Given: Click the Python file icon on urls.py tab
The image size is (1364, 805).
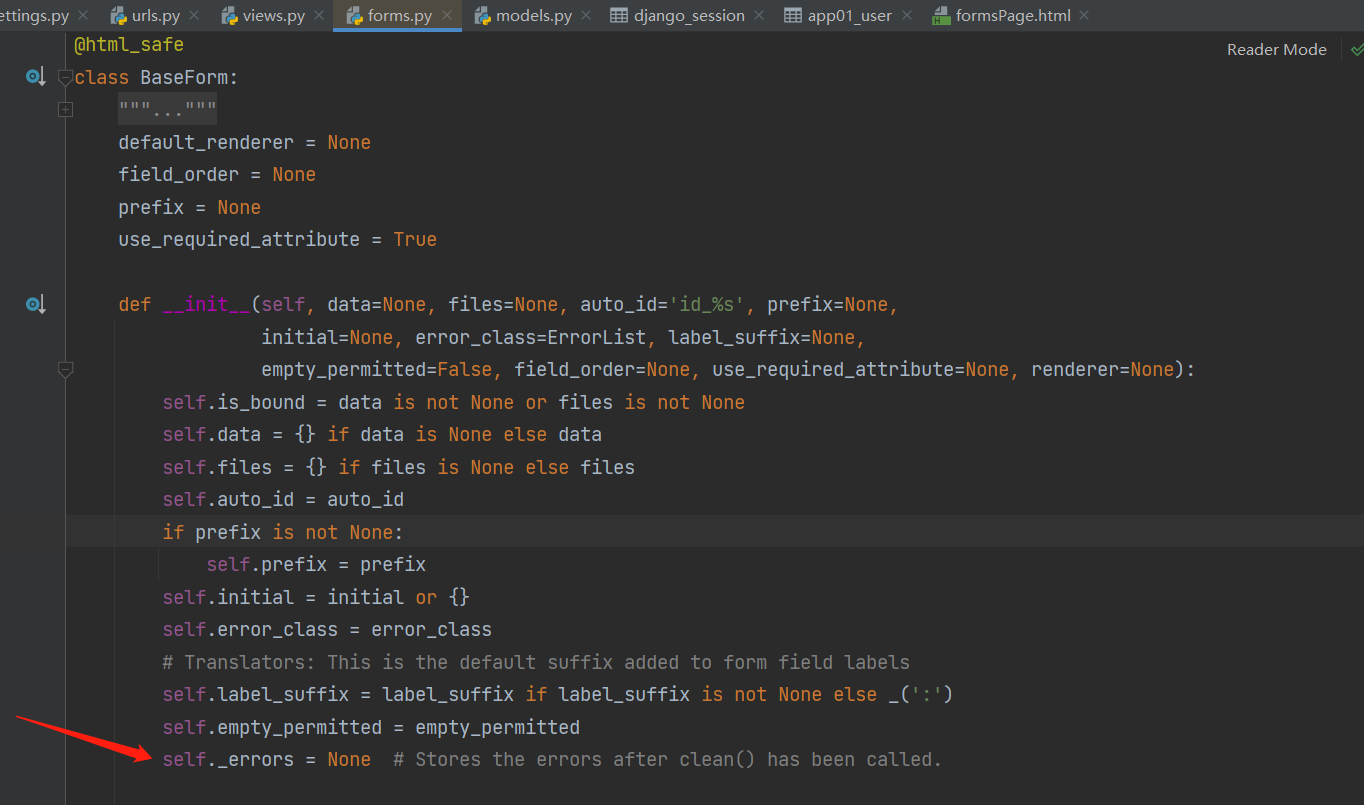Looking at the screenshot, I should click(119, 15).
